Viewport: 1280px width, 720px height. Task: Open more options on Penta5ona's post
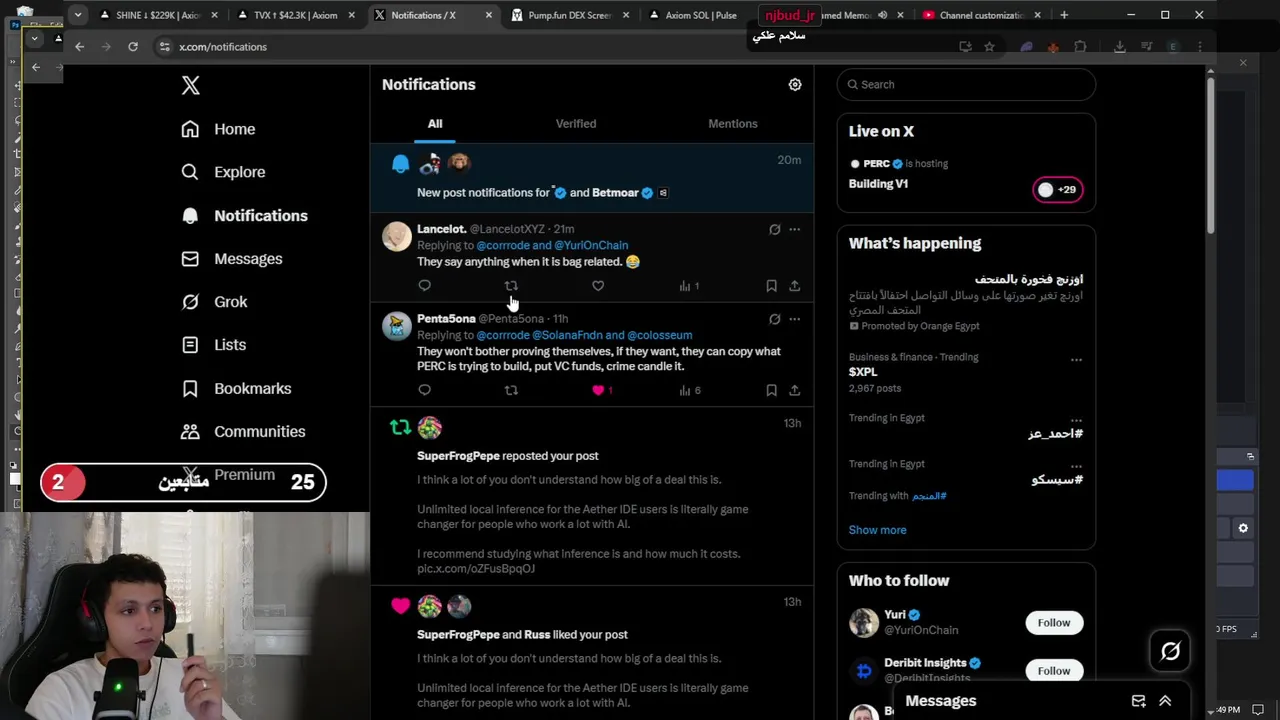click(795, 319)
